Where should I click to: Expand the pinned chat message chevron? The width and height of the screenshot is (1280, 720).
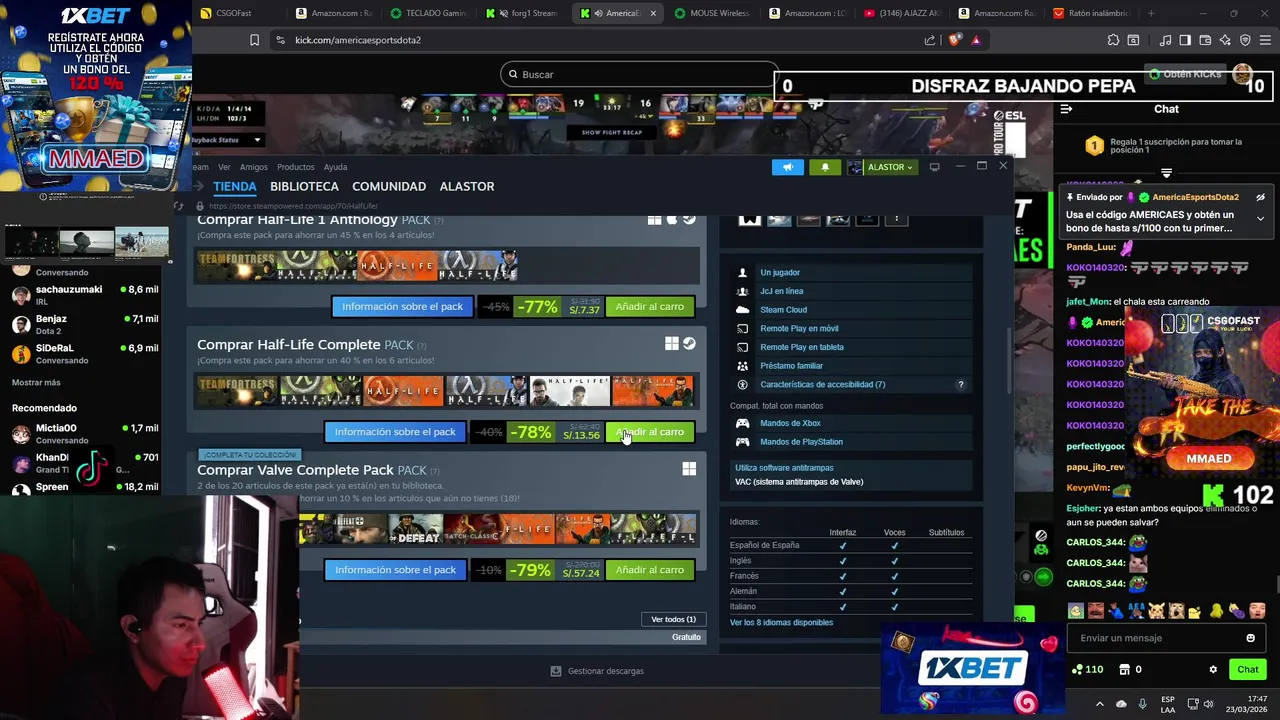[x=1261, y=219]
